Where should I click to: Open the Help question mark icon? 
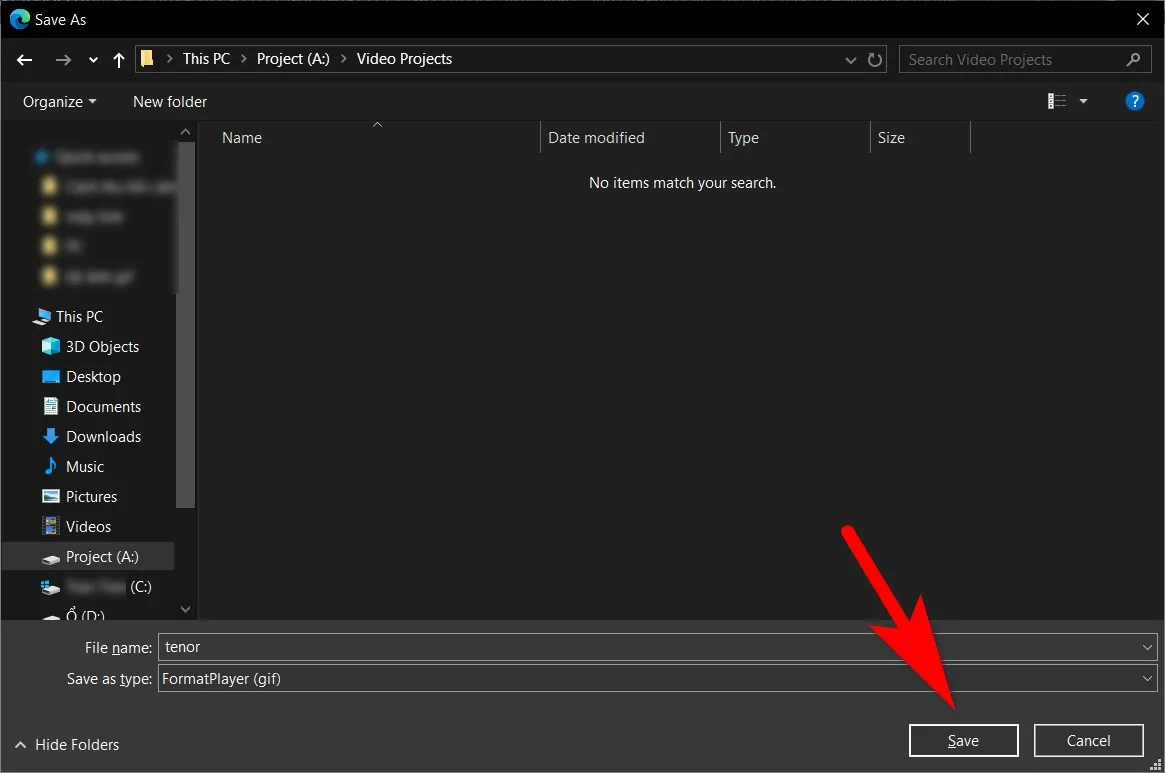[1134, 101]
